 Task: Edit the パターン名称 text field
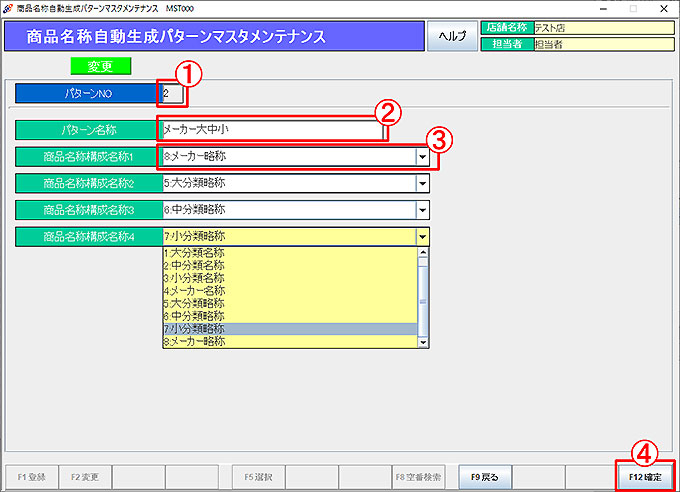273,129
